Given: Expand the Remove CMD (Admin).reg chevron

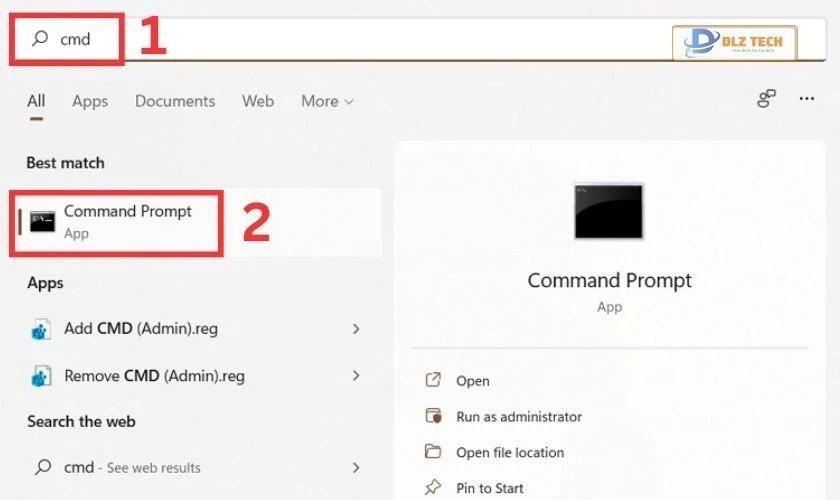Looking at the screenshot, I should tap(356, 376).
